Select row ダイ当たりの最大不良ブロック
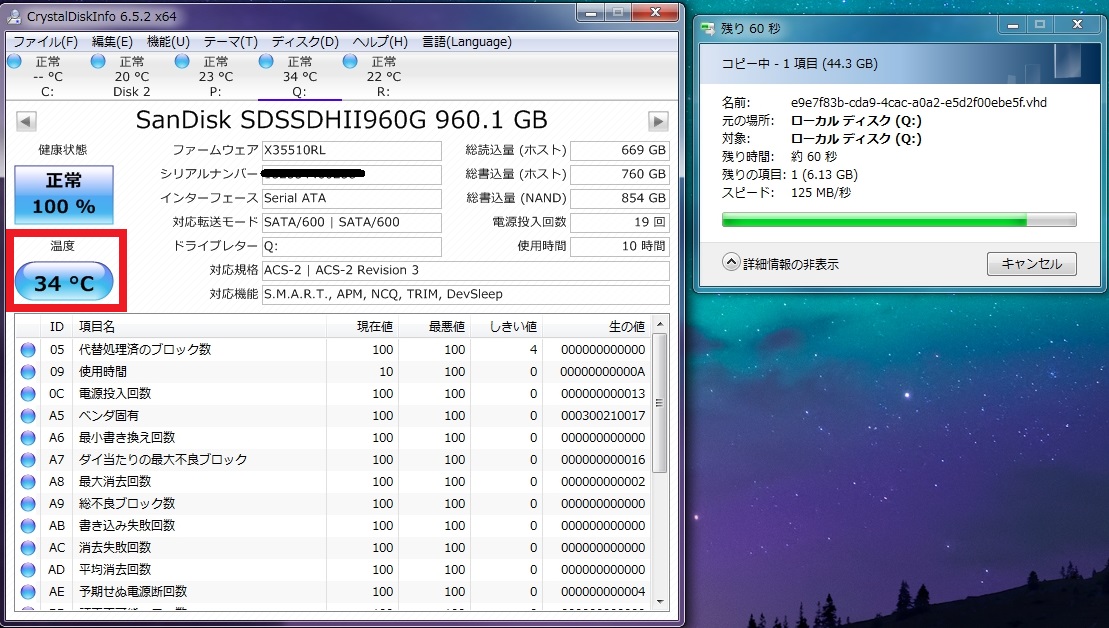This screenshot has height=628, width=1109. (x=333, y=460)
